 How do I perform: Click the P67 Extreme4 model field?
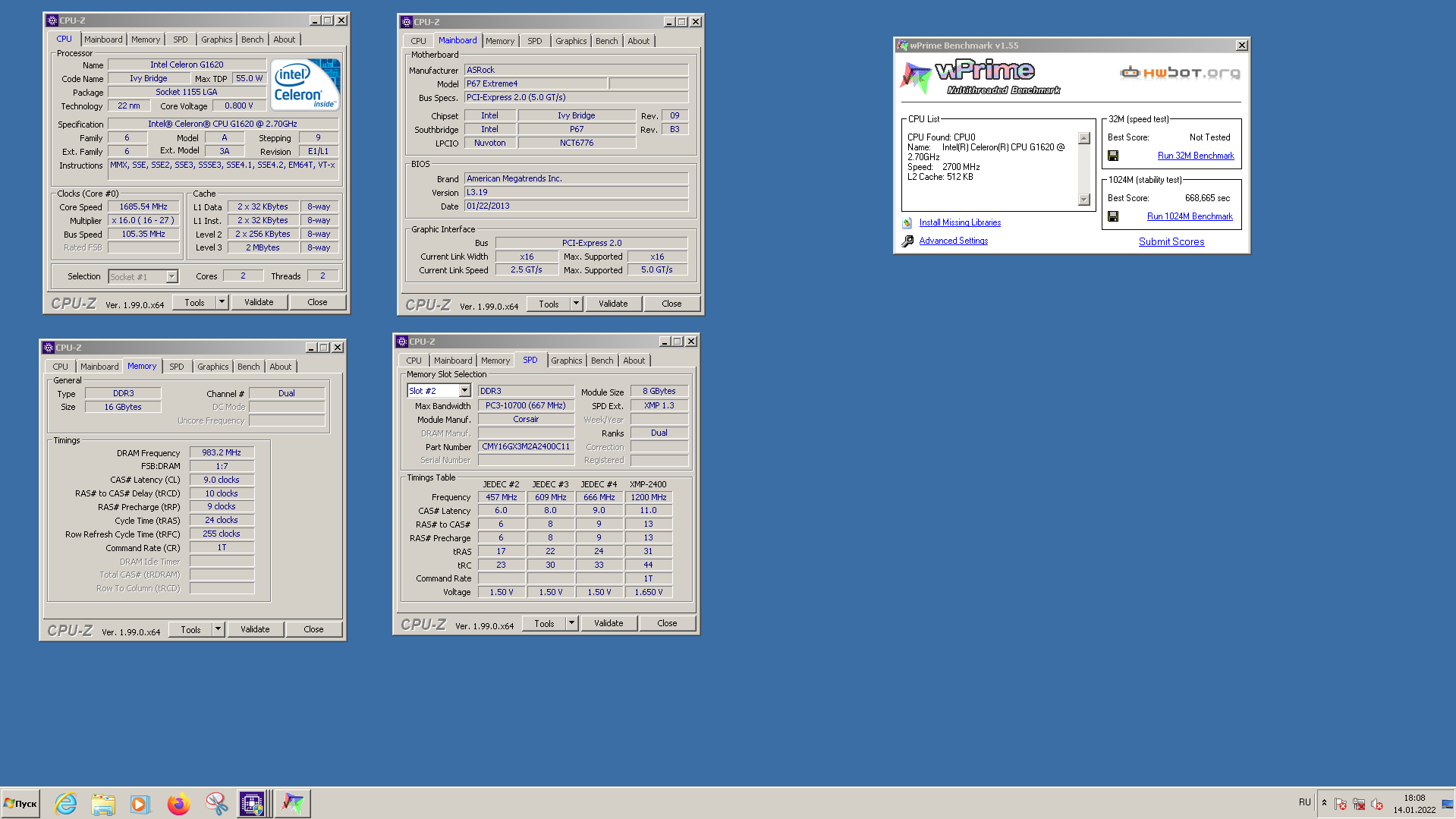coord(535,83)
